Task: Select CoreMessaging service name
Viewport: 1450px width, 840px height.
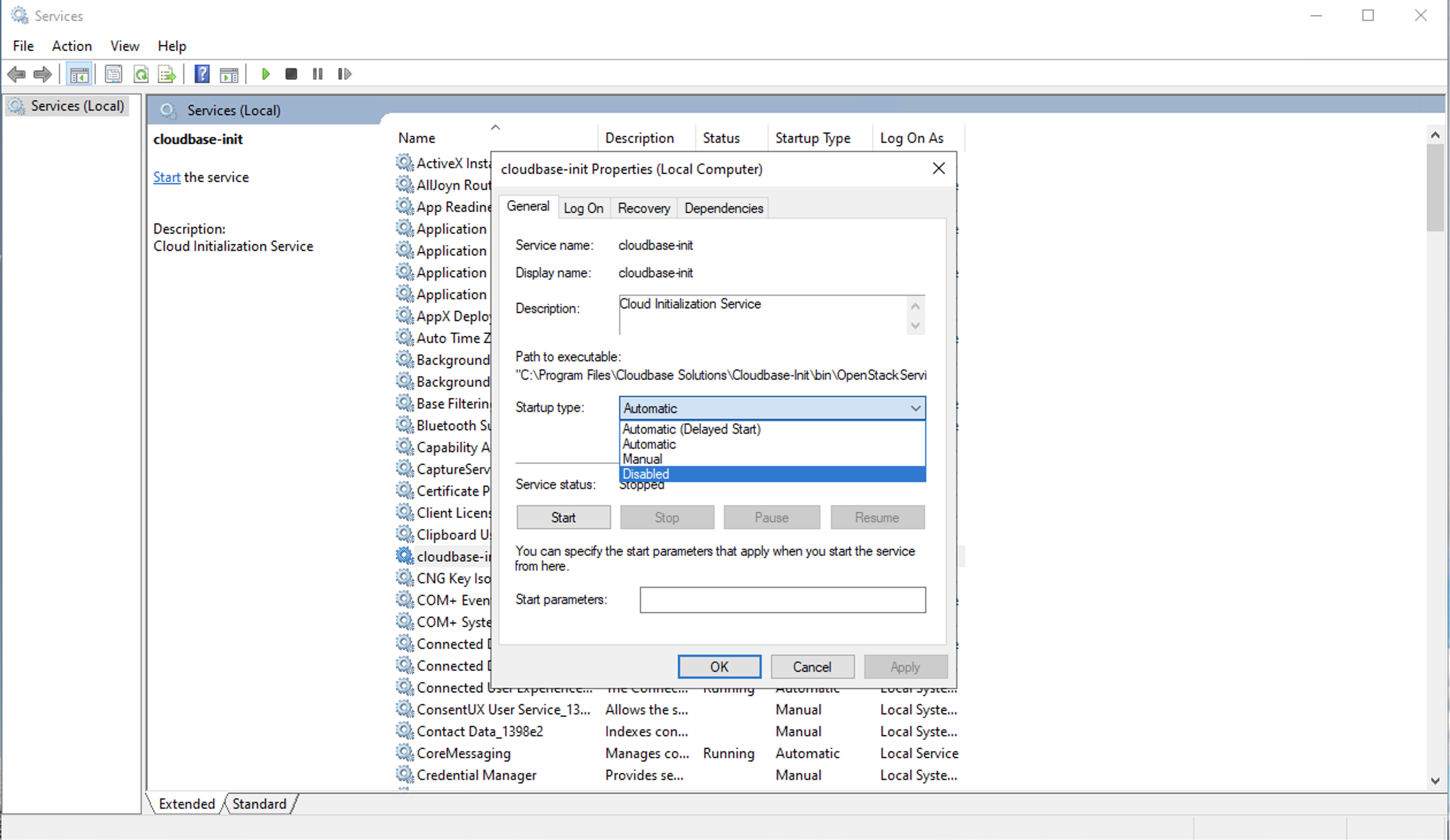Action: pos(464,753)
